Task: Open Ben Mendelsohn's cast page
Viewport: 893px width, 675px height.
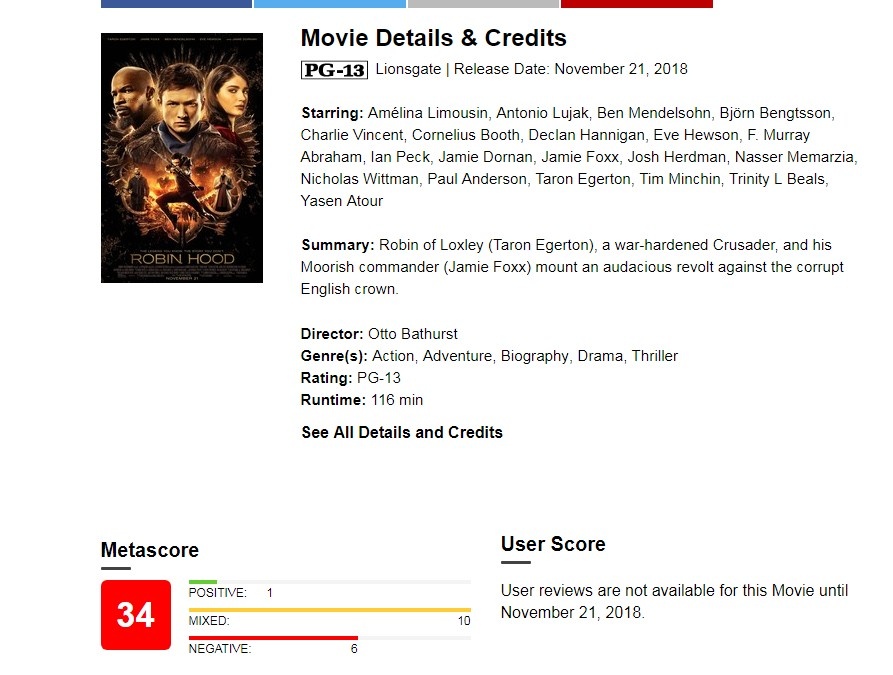Action: 653,113
